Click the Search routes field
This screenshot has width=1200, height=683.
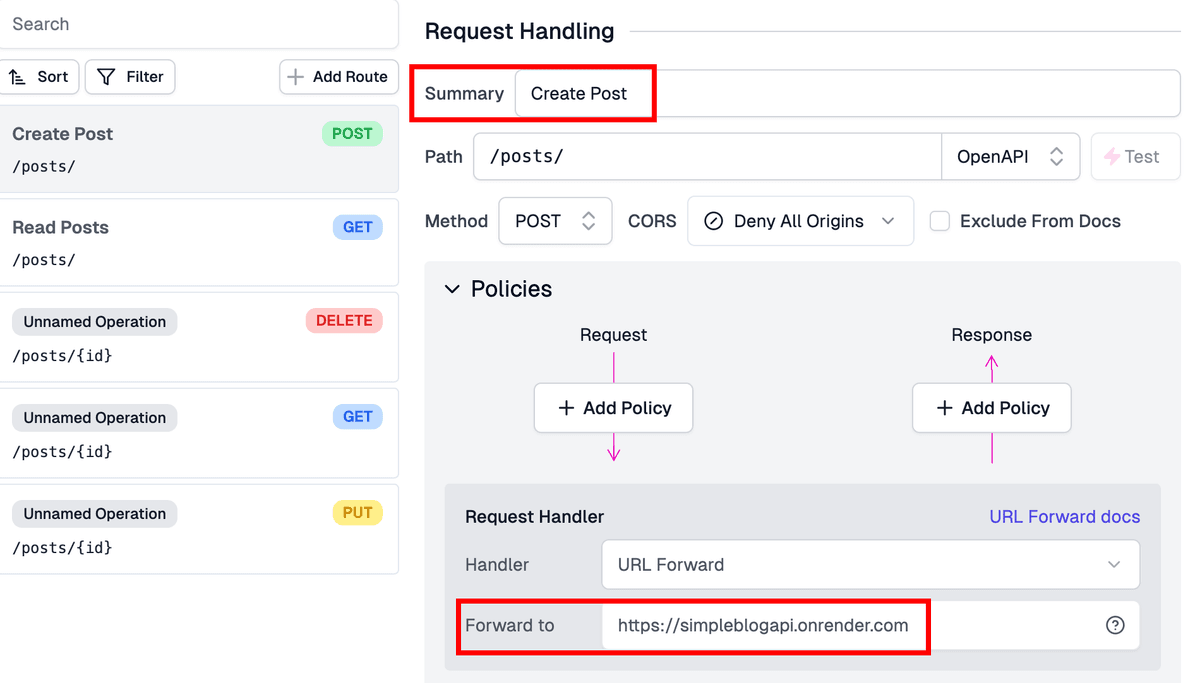click(x=198, y=24)
